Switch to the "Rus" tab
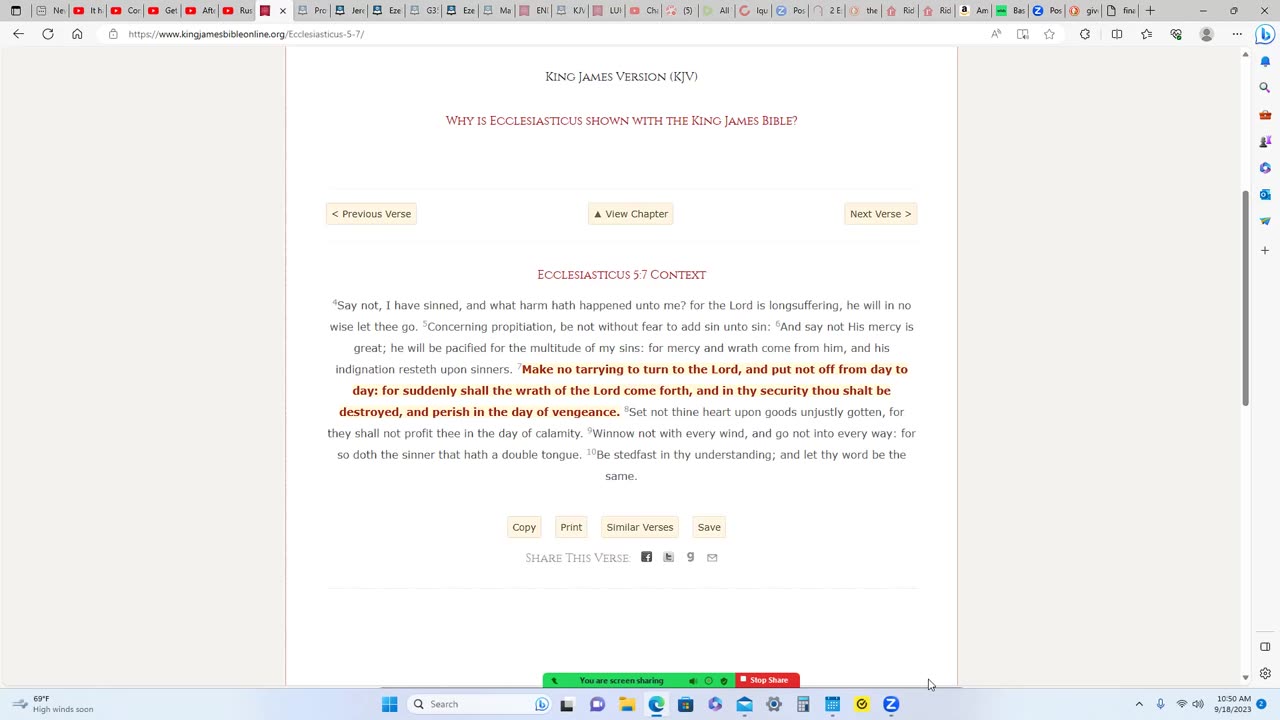The width and height of the screenshot is (1280, 720). point(237,11)
